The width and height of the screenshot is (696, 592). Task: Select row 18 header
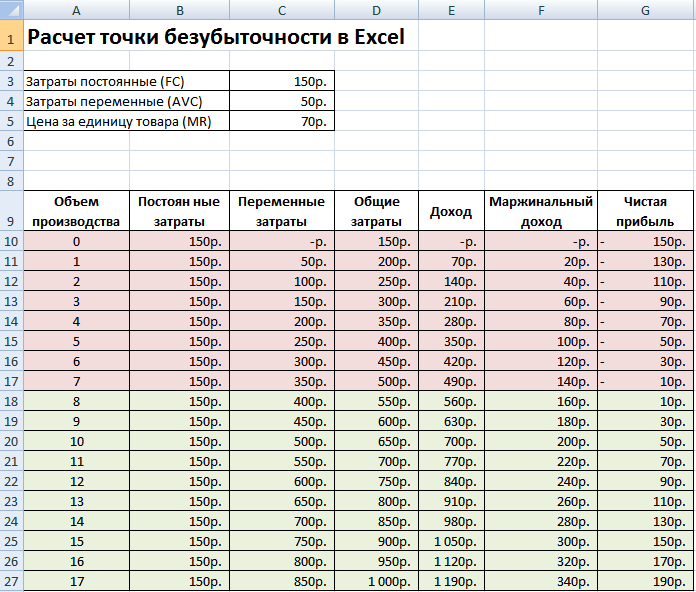[12, 401]
